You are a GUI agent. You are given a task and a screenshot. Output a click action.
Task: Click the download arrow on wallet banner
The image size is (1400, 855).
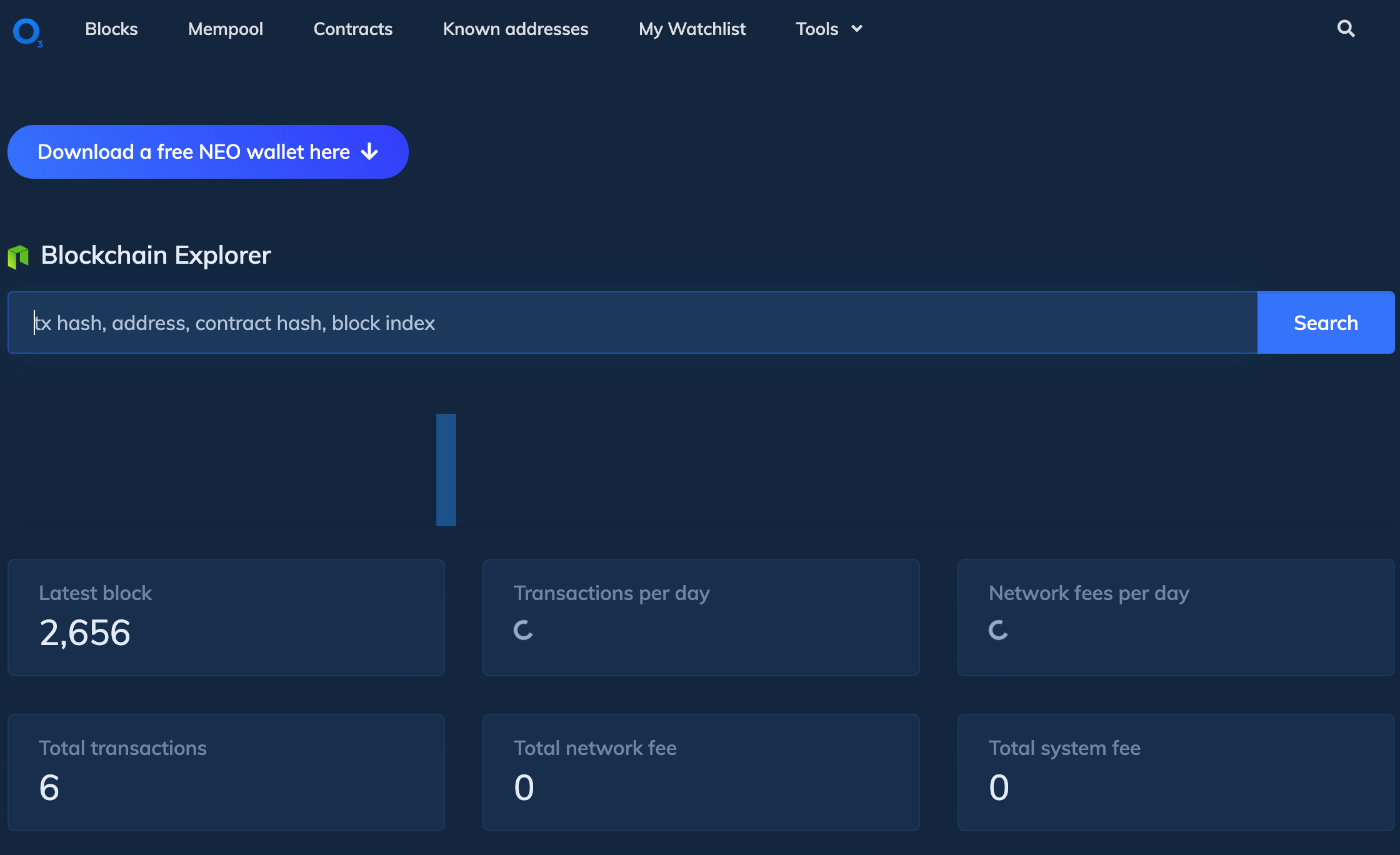(x=370, y=152)
